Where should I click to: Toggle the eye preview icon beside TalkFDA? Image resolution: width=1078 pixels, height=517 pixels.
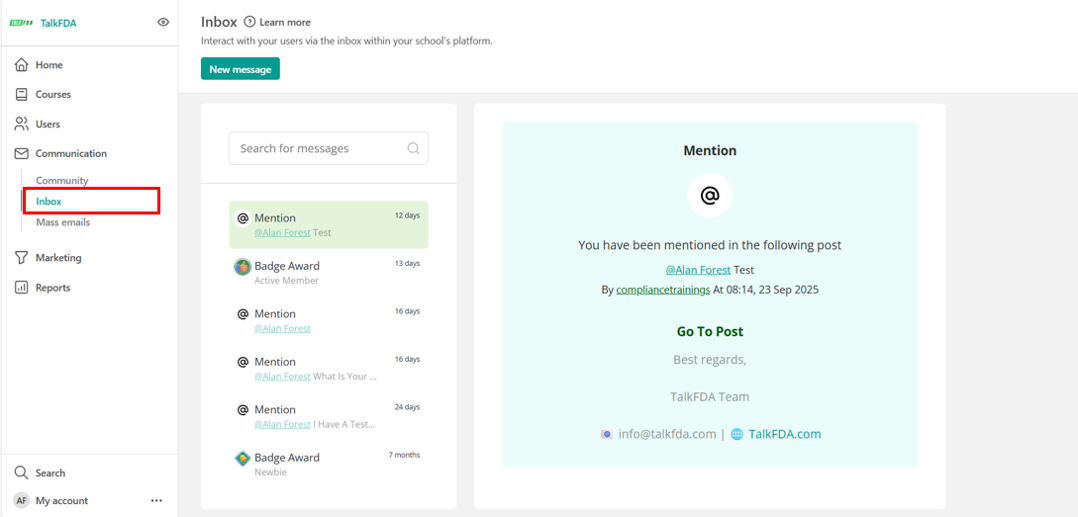tap(163, 22)
